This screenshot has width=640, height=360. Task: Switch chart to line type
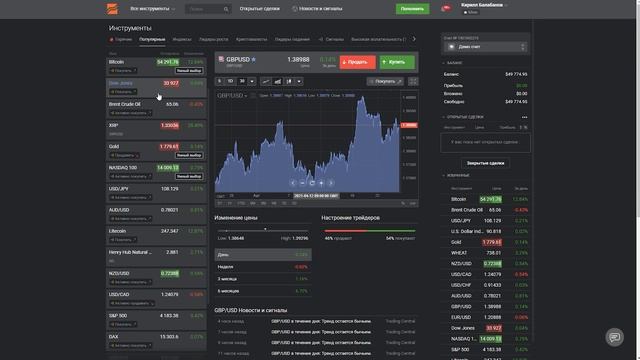[x=266, y=82]
